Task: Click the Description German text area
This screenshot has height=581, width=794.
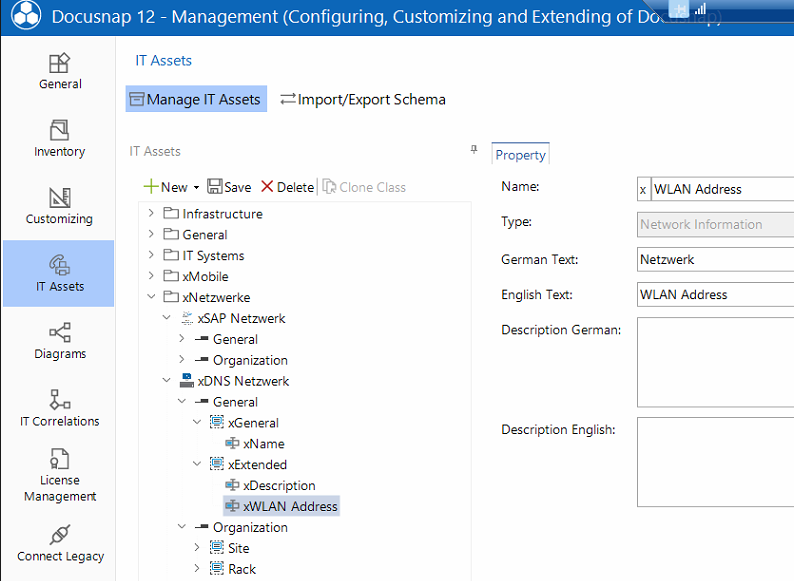Action: coord(715,362)
